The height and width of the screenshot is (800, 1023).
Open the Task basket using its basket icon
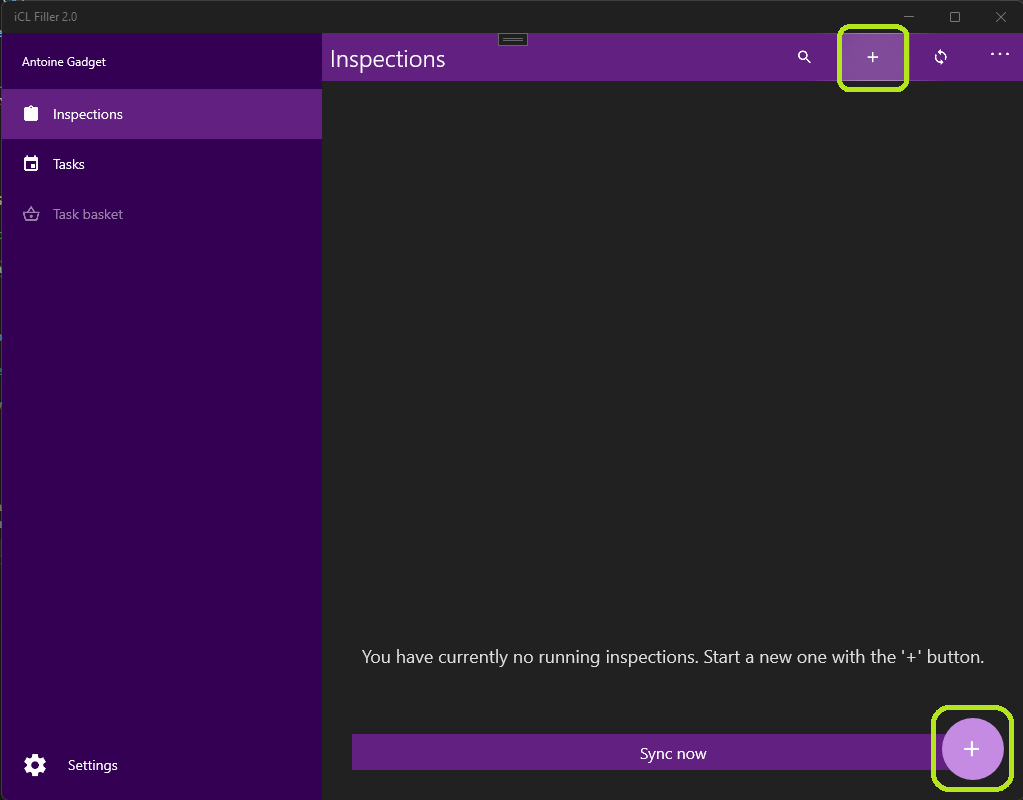[x=31, y=214]
